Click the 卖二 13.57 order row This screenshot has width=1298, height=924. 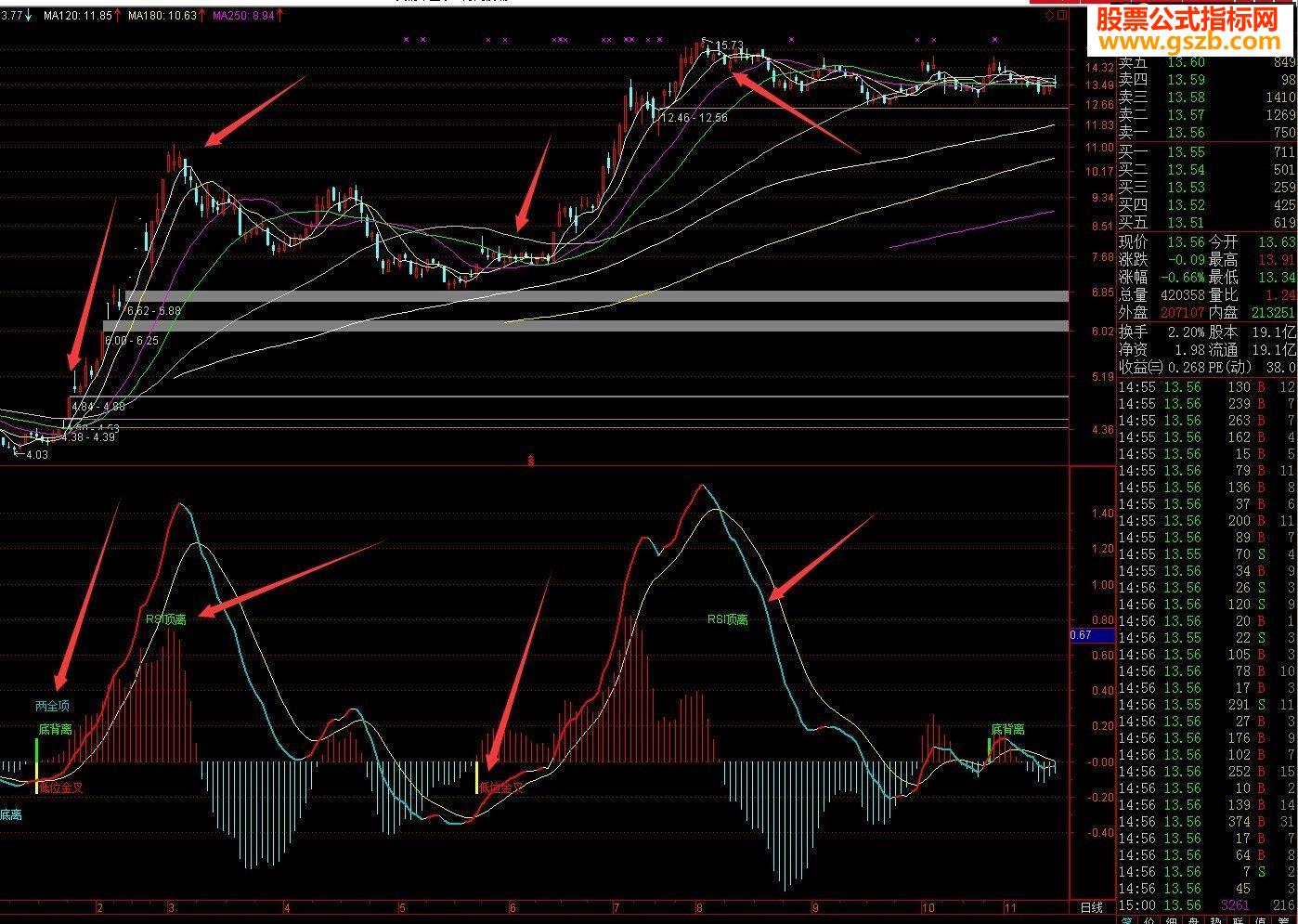point(1207,115)
